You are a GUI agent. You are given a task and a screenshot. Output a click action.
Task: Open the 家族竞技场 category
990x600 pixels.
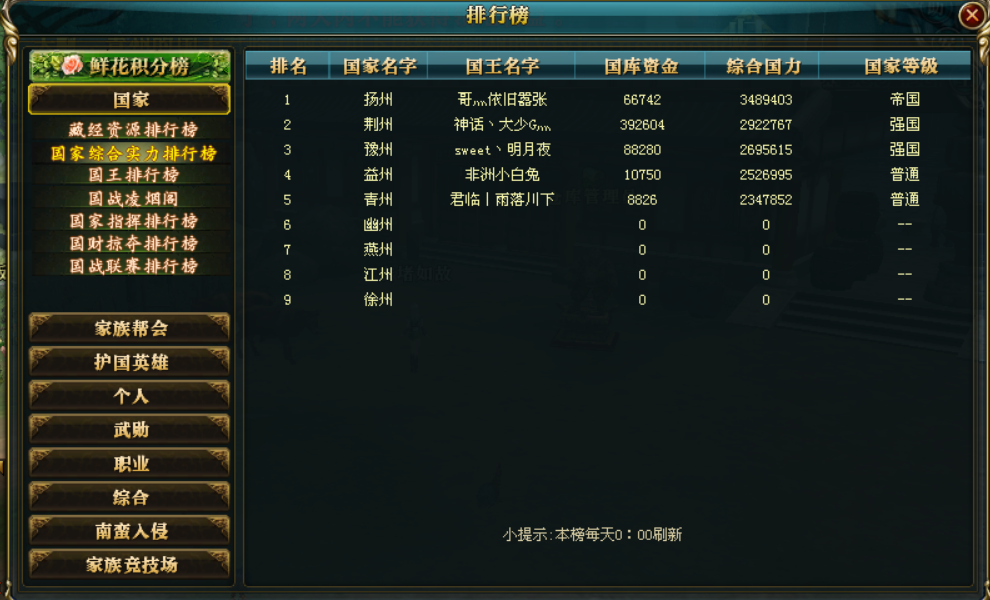point(129,564)
